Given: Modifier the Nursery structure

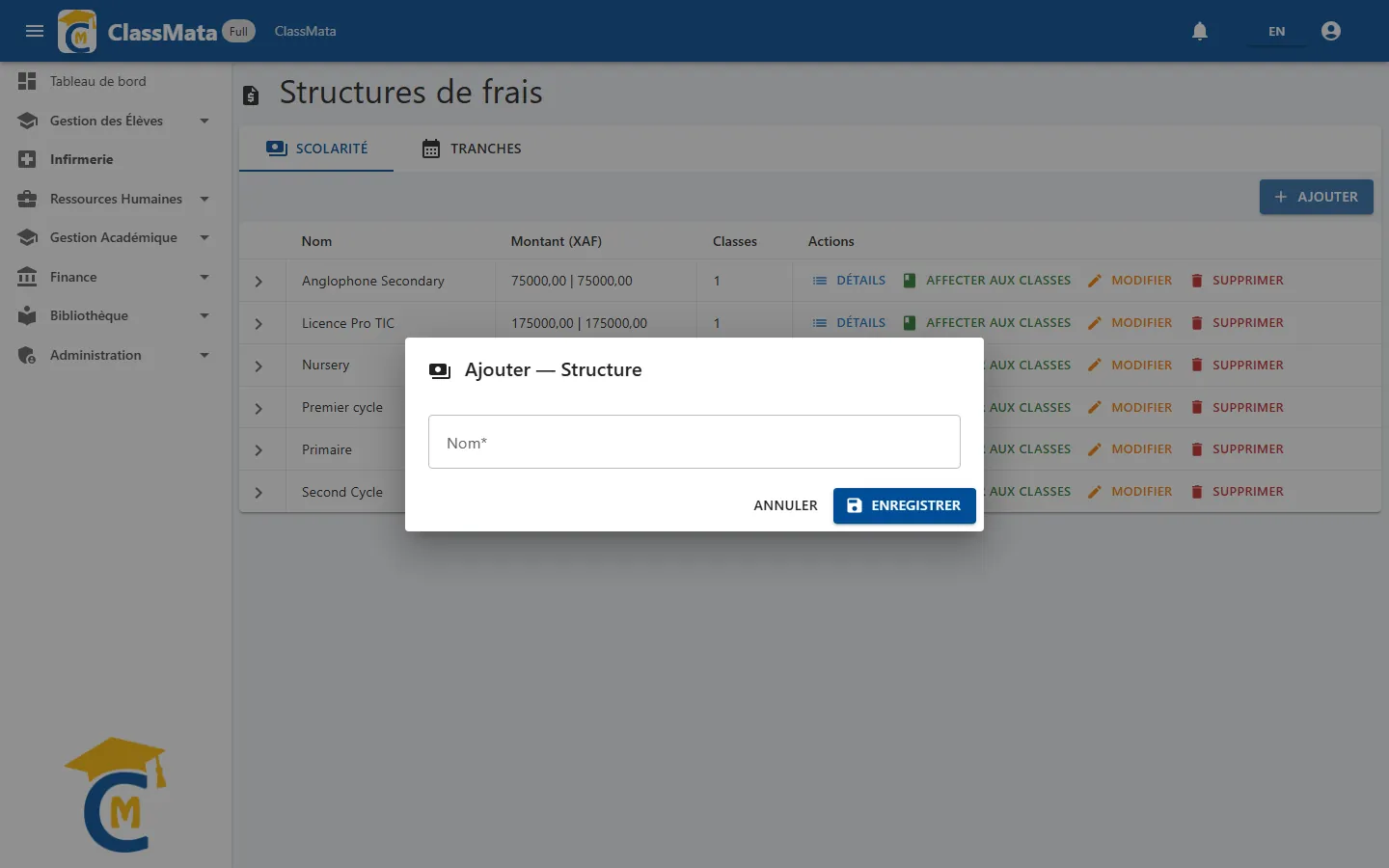Looking at the screenshot, I should tap(1130, 366).
